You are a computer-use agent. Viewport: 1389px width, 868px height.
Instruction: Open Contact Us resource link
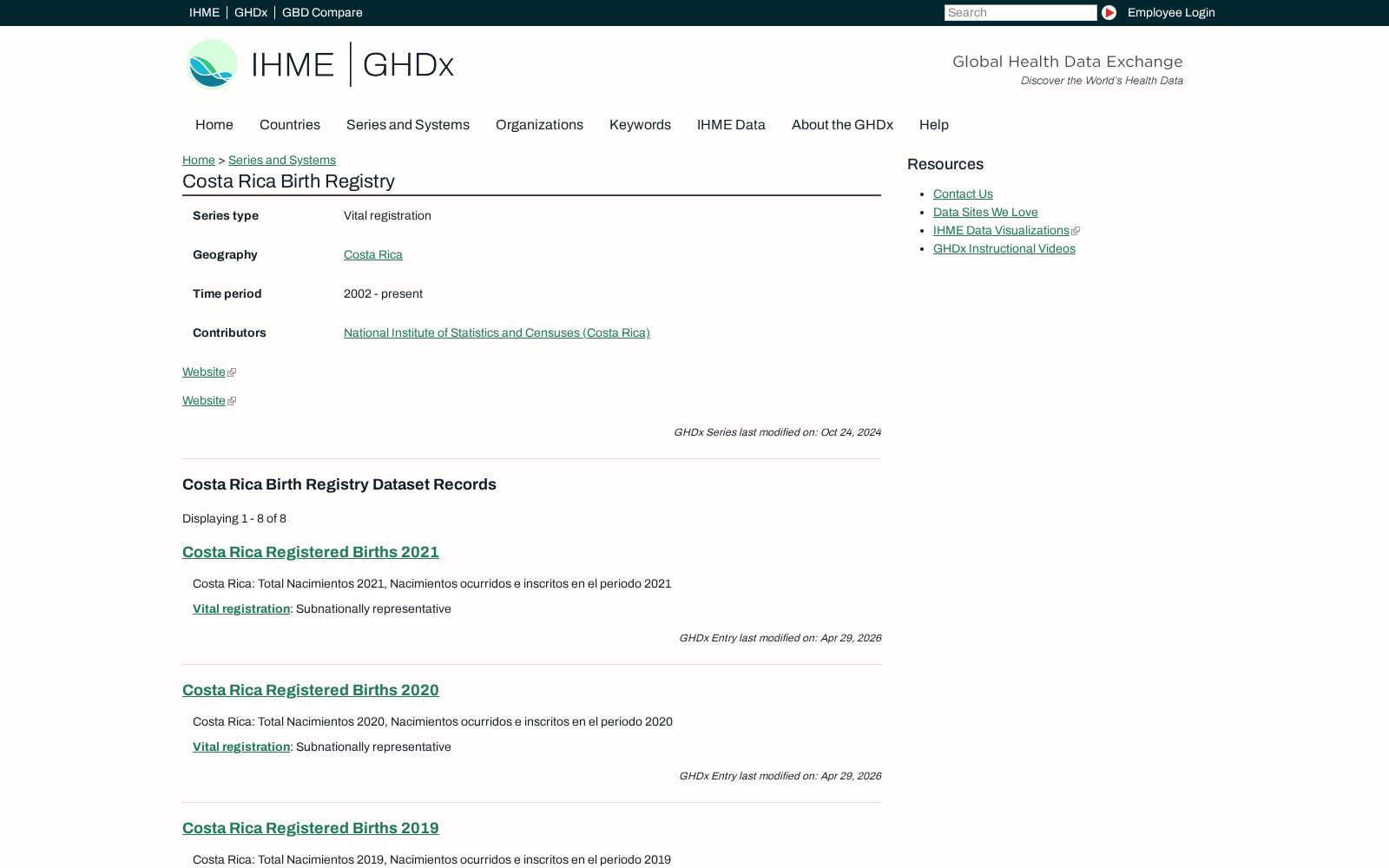[963, 194]
